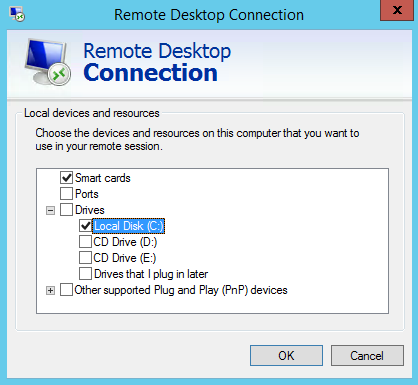The width and height of the screenshot is (418, 385).
Task: Click the Cancel button
Action: (x=367, y=355)
